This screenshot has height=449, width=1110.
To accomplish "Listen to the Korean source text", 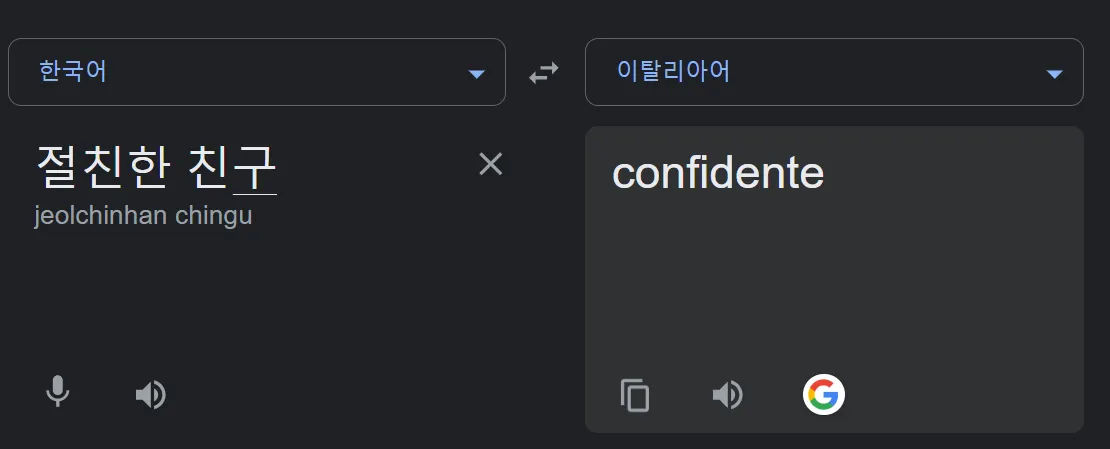I will tap(150, 395).
